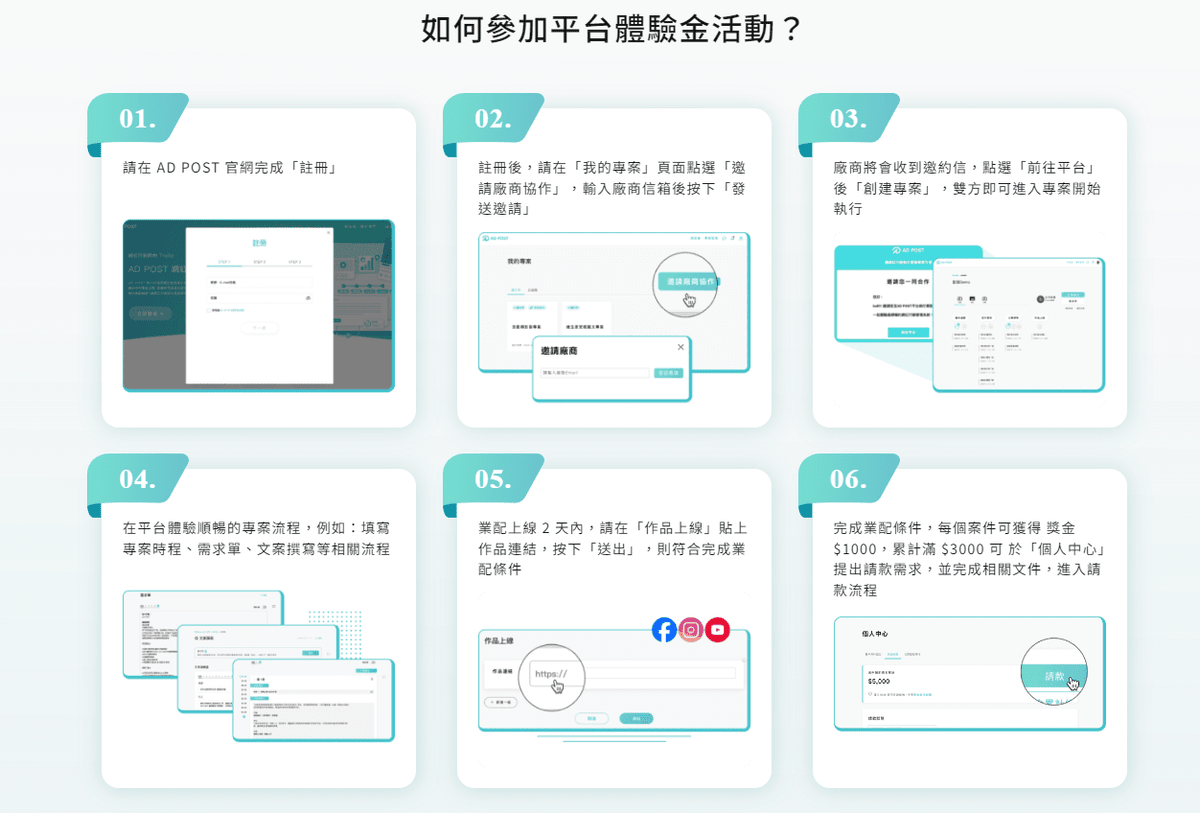The height and width of the screenshot is (813, 1200).
Task: Click the 01. step number badge
Action: (138, 118)
